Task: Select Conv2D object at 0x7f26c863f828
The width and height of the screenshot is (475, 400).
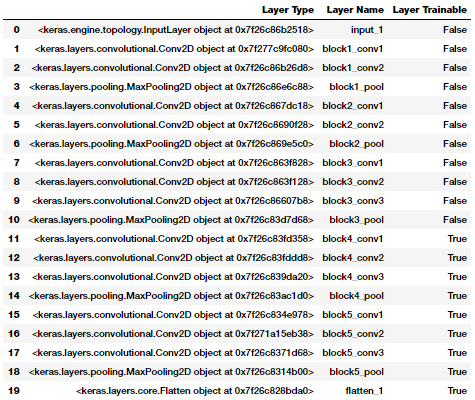Action: [x=174, y=163]
